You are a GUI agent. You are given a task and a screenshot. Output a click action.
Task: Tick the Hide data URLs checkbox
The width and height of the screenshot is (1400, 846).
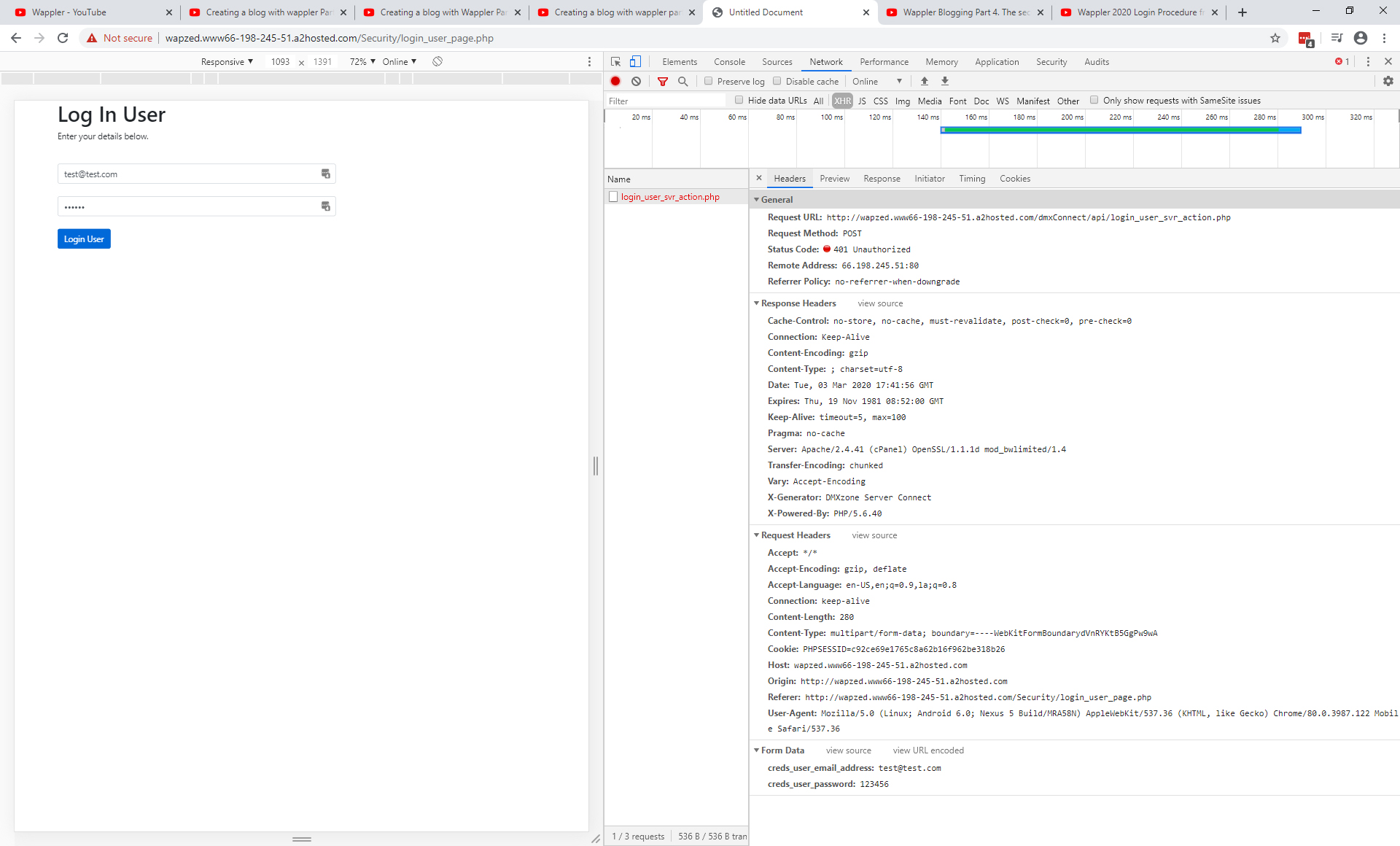[x=739, y=101]
